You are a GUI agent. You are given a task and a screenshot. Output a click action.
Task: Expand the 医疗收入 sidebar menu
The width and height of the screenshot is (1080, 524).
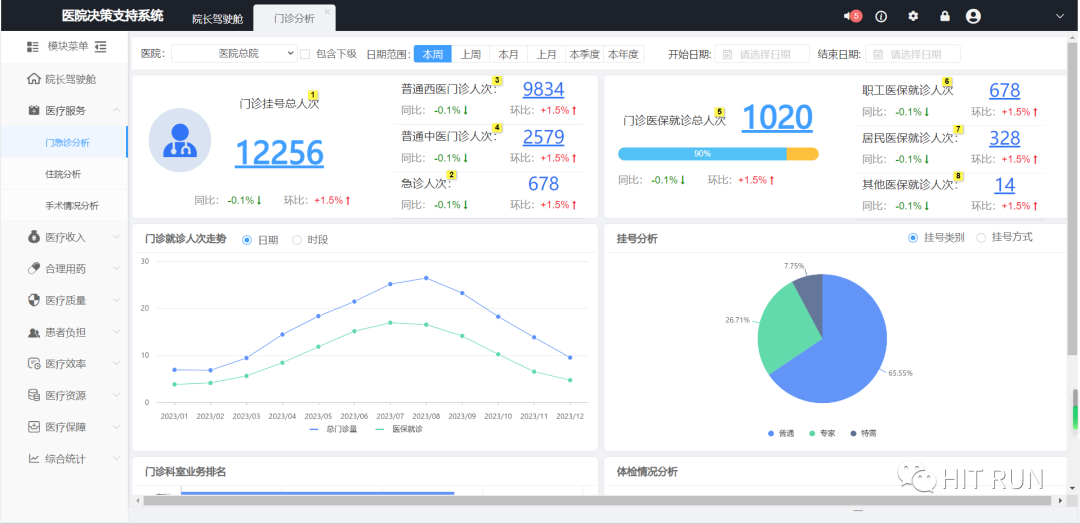click(x=65, y=237)
